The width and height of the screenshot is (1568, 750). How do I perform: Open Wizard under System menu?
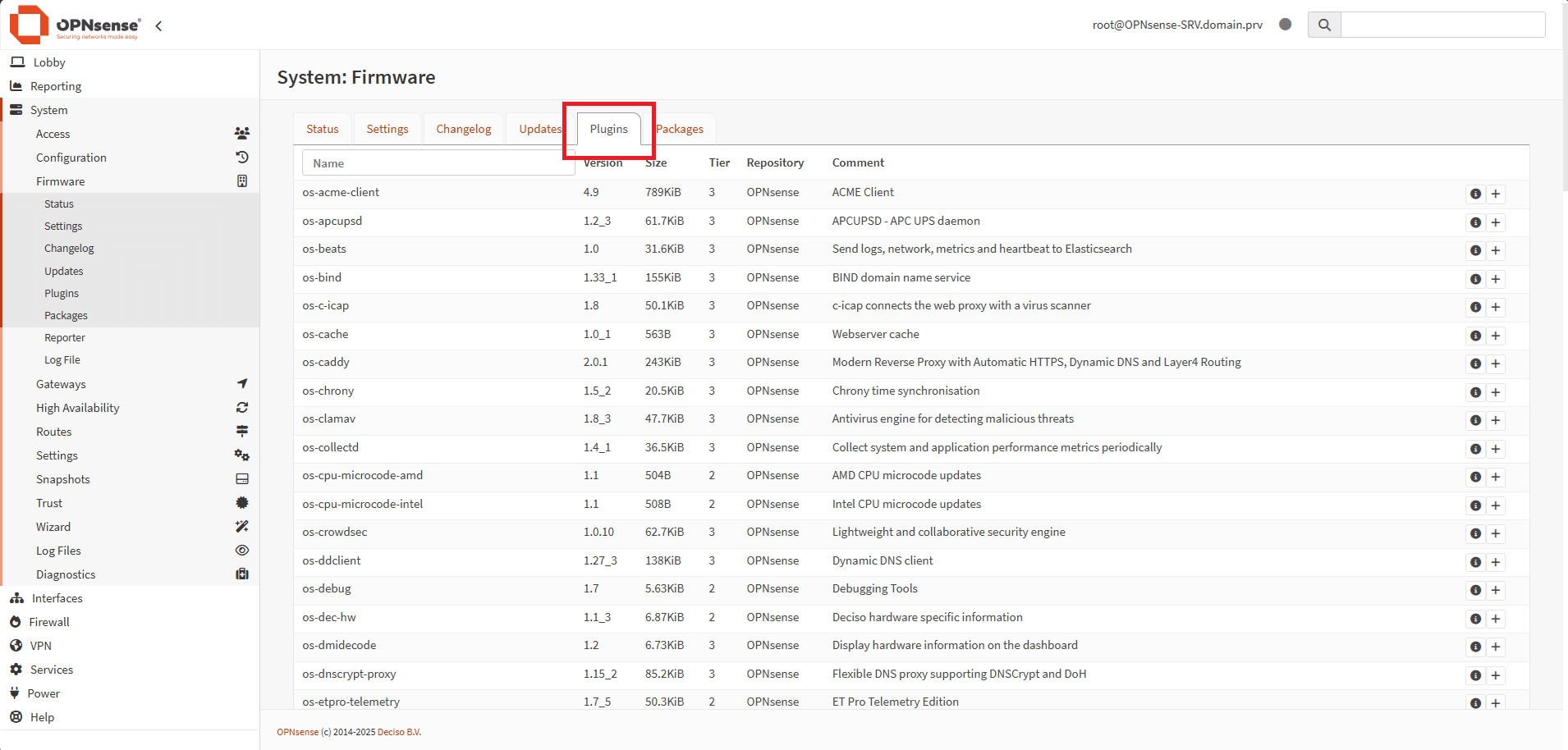point(131,527)
